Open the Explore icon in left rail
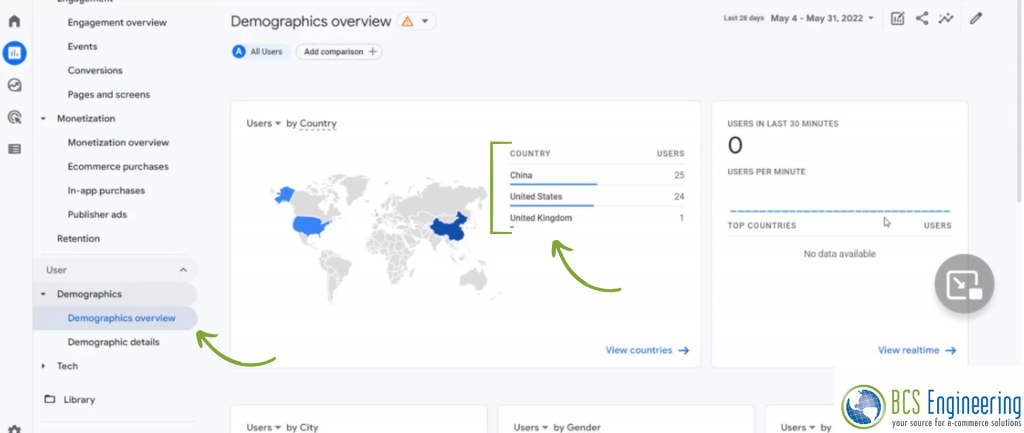 click(x=14, y=85)
